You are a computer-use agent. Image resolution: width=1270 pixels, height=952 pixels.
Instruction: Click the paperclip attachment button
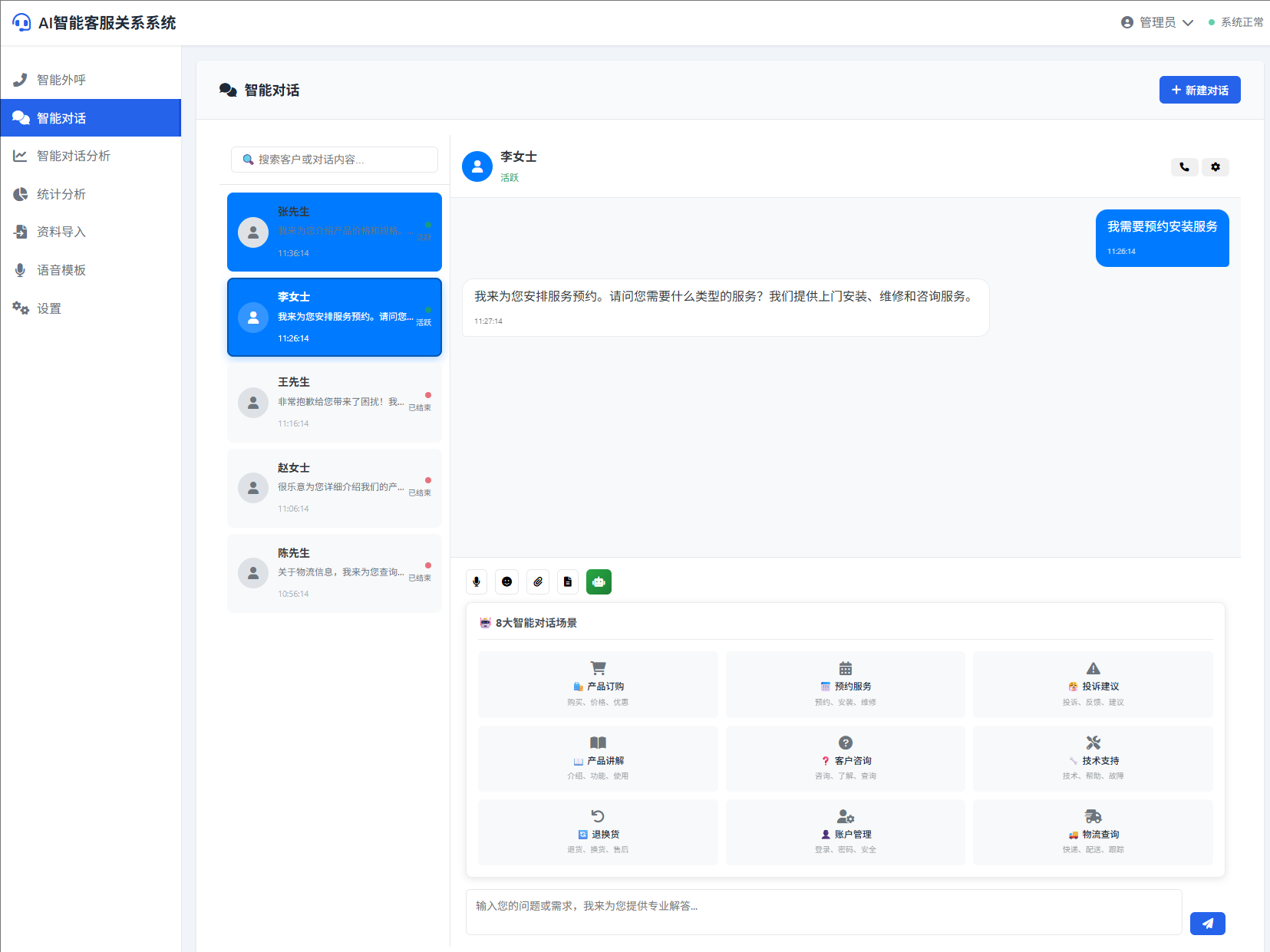click(x=538, y=581)
